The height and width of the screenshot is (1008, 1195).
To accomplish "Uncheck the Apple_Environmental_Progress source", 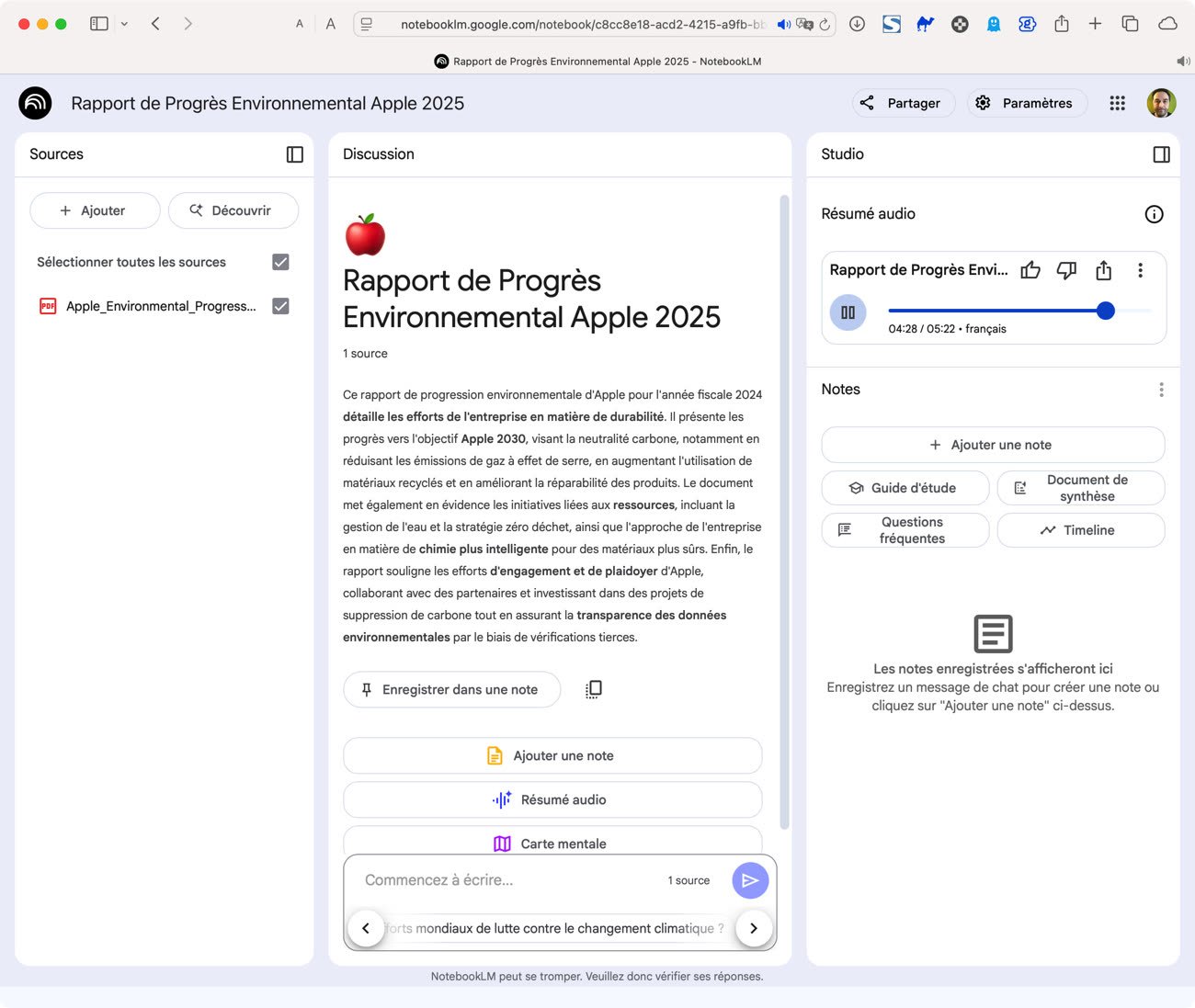I will pyautogui.click(x=279, y=305).
